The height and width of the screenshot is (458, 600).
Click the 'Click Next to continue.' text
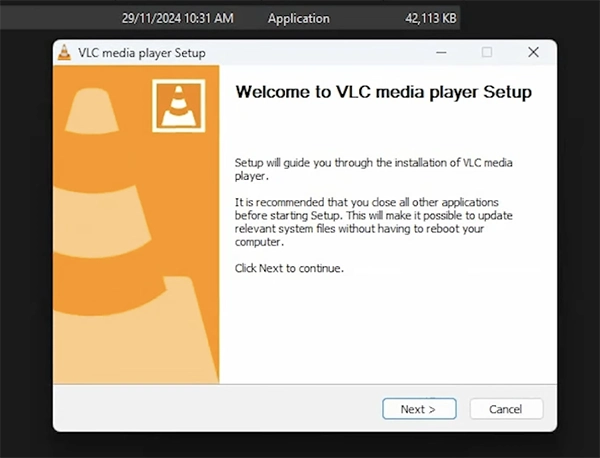pyautogui.click(x=289, y=268)
